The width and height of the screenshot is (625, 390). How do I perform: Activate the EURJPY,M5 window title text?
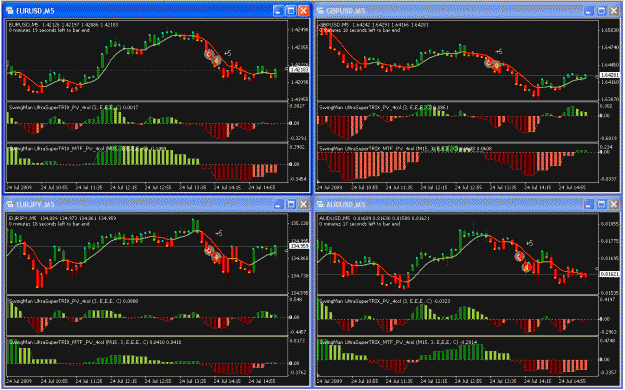tap(35, 205)
